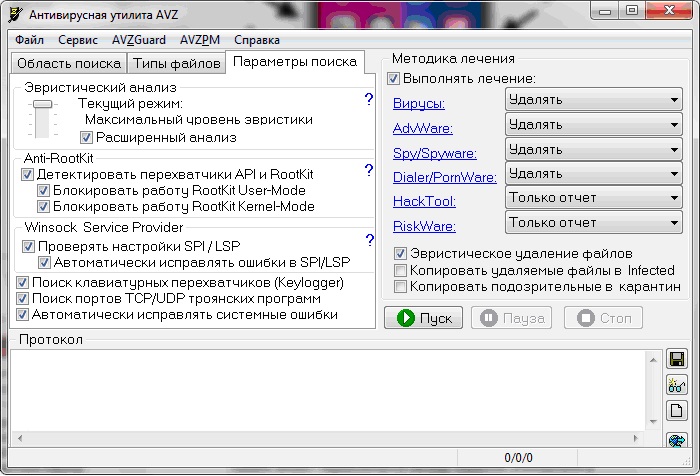Viewport: 700px width, 476px height.
Task: Click the save protocol floppy disk icon
Action: pyautogui.click(x=676, y=359)
